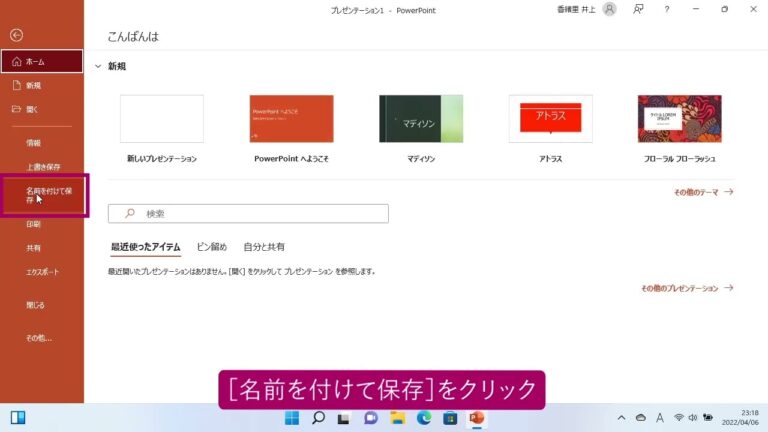Show hidden icons tray chevron
Viewport: 768px width, 432px height.
[x=621, y=418]
